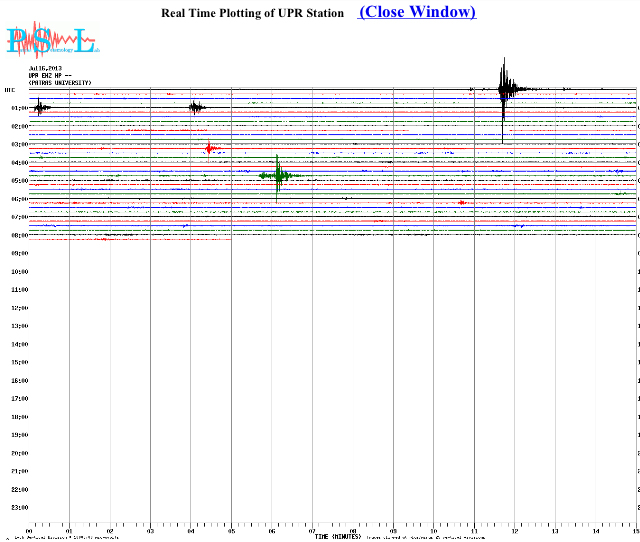Click the 01:00 hour label
Viewport: 640px width, 542px height.
coord(19,108)
